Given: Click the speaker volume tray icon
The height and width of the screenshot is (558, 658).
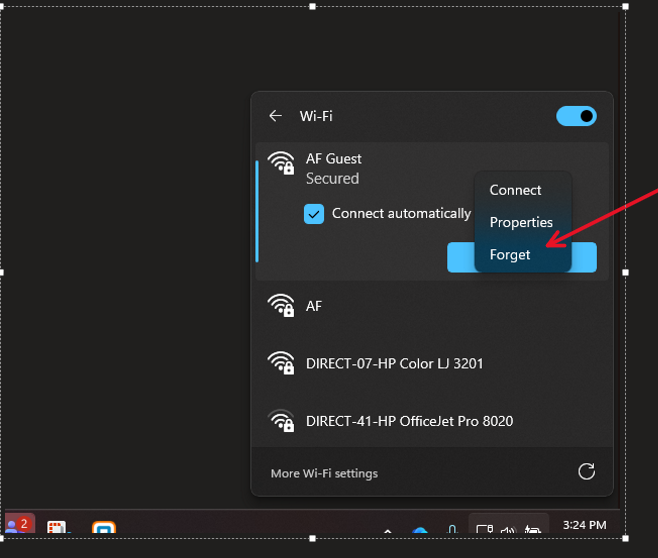Looking at the screenshot, I should coord(508,530).
